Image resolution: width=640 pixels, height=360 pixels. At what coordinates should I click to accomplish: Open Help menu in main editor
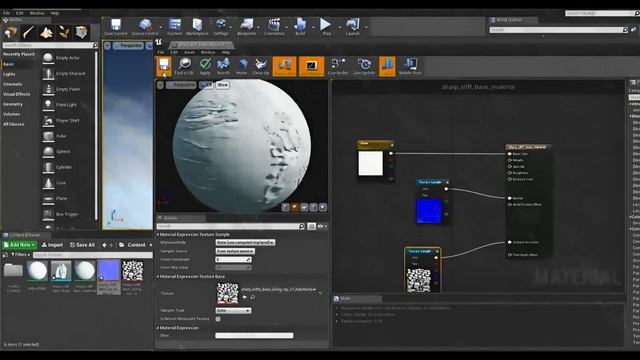pyautogui.click(x=55, y=13)
